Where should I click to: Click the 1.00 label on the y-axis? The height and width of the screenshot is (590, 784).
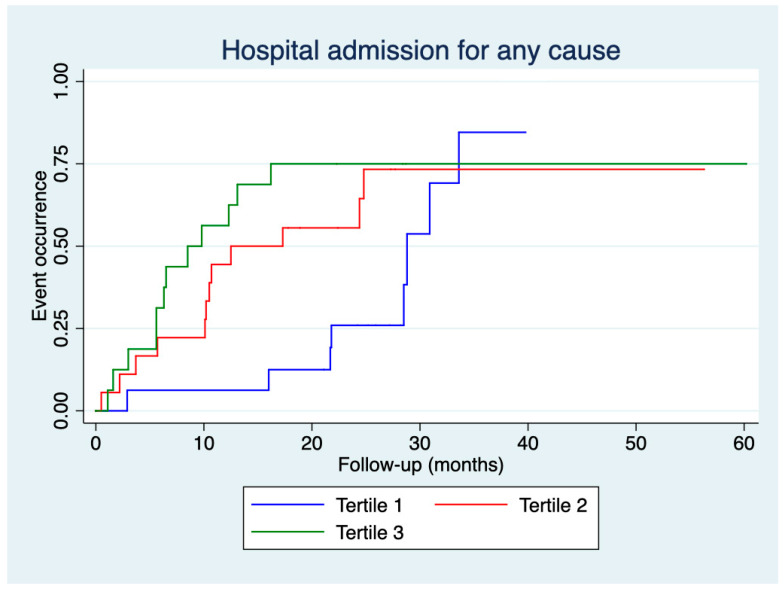(x=60, y=81)
